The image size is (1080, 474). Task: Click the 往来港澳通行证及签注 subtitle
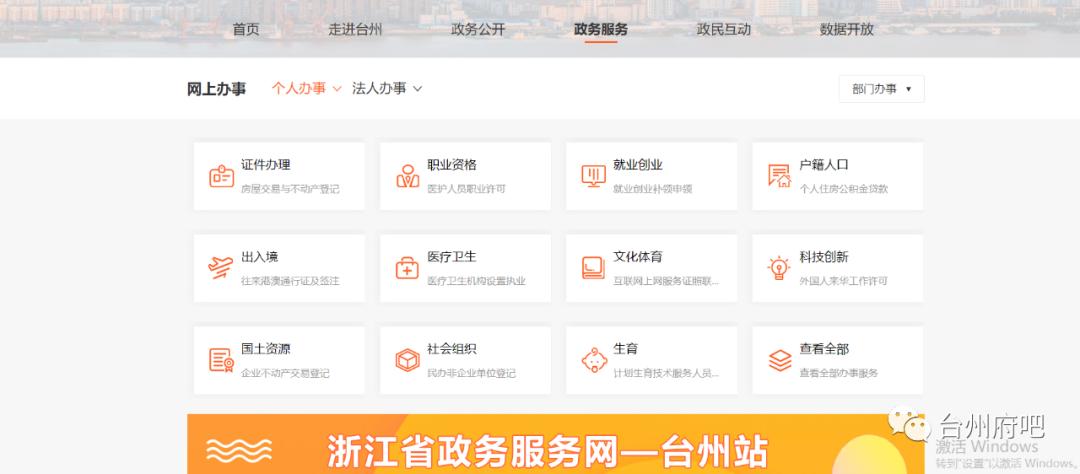(290, 281)
